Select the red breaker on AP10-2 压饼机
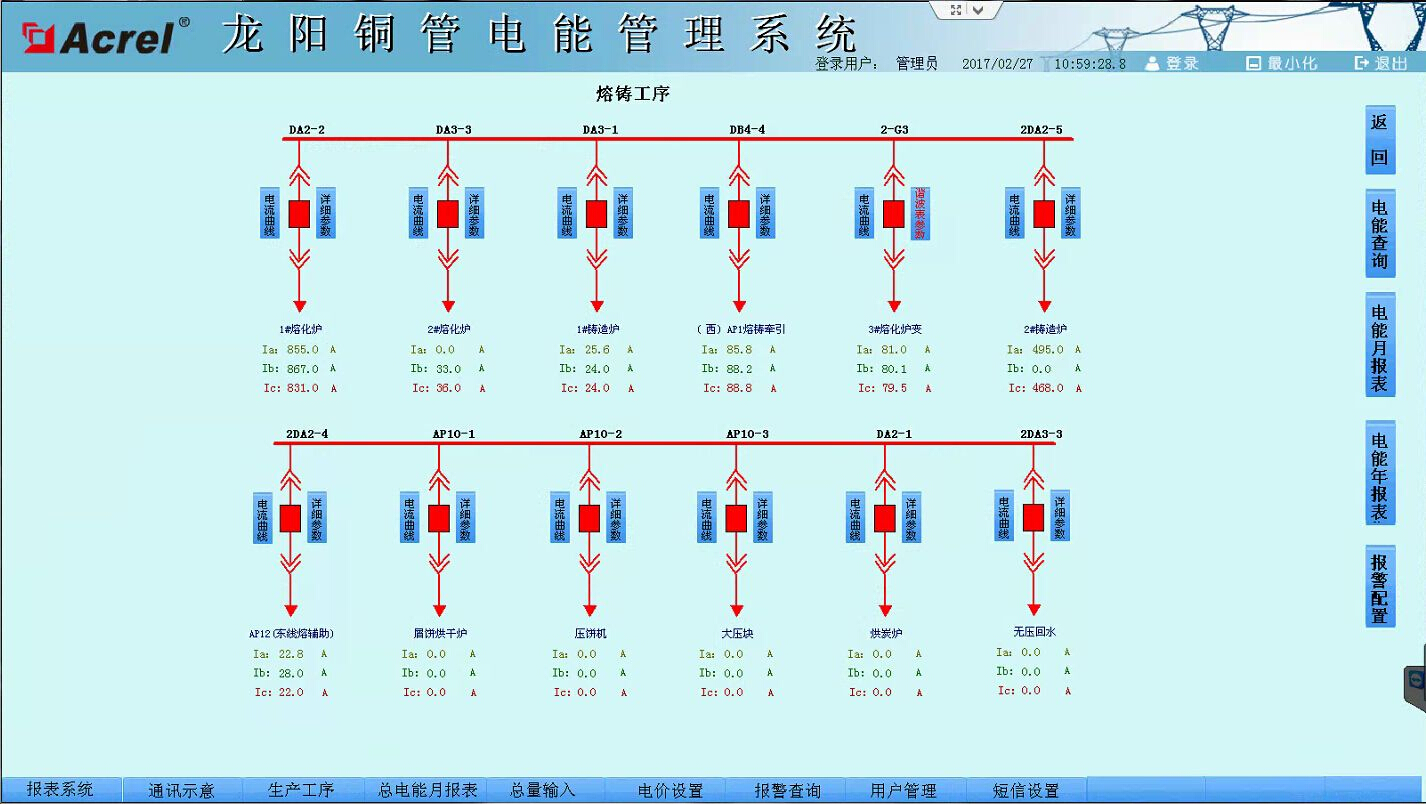This screenshot has width=1426, height=804. coord(589,518)
